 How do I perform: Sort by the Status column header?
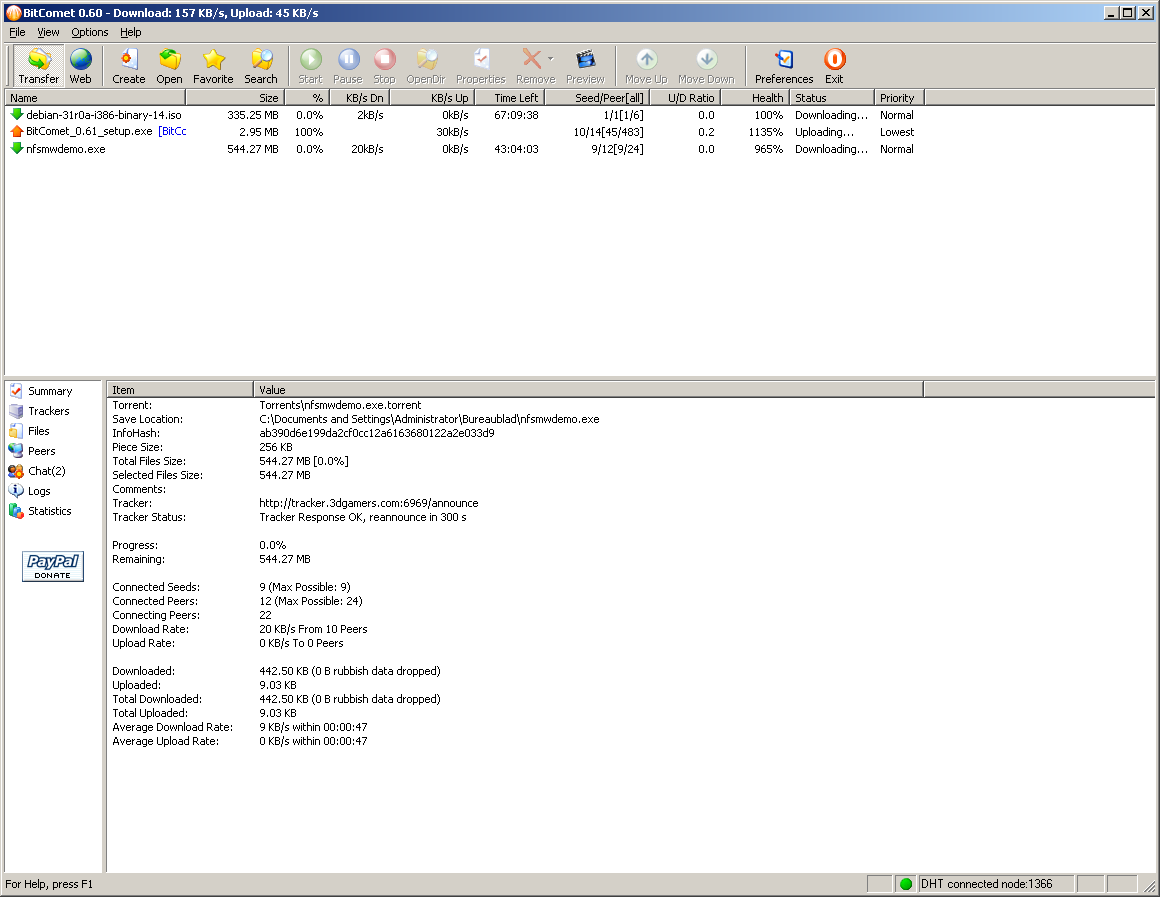point(832,98)
